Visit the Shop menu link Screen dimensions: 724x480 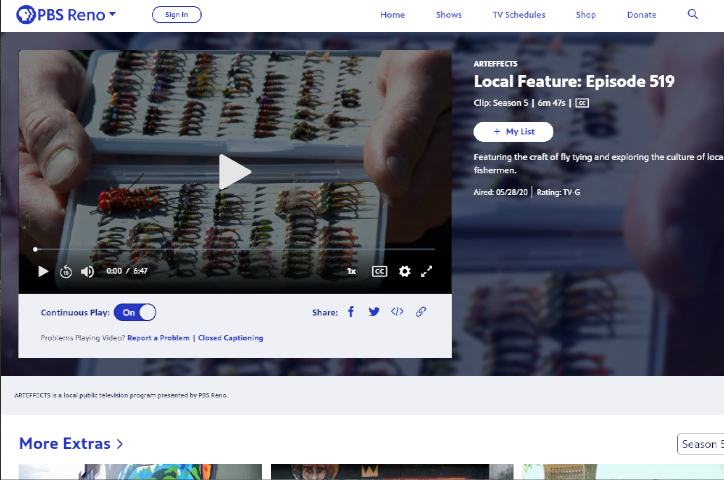coord(586,15)
